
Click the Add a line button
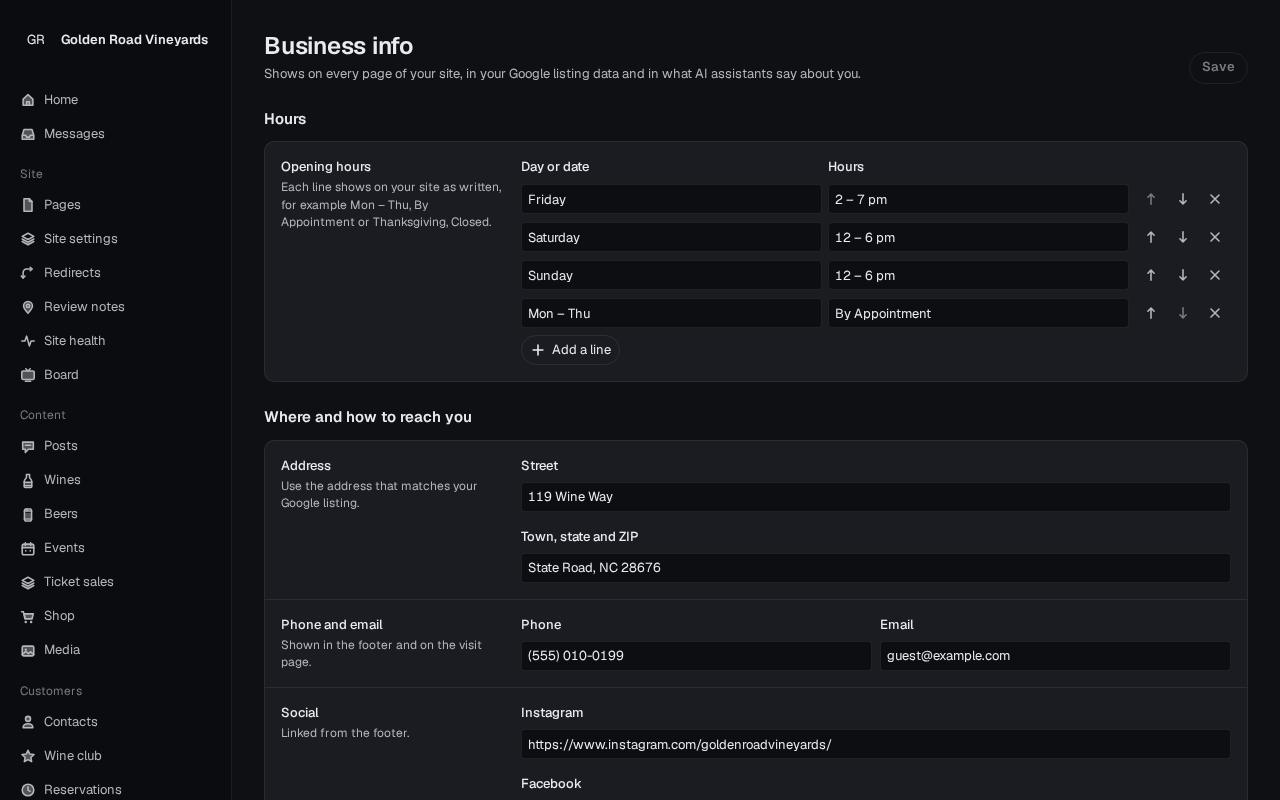point(570,350)
